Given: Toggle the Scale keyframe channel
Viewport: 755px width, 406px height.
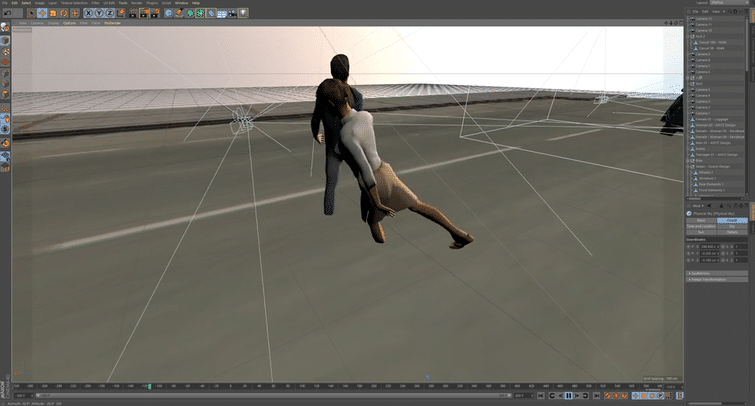Looking at the screenshot, I should point(644,395).
